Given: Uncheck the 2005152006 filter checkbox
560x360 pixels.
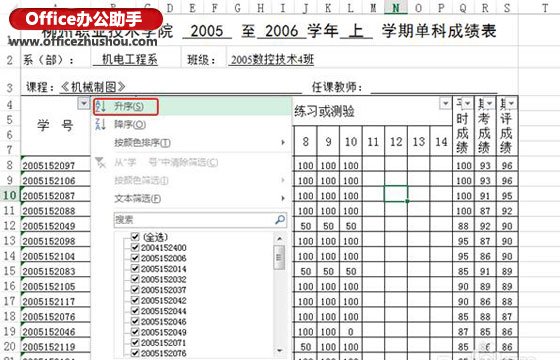Looking at the screenshot, I should click(135, 258).
